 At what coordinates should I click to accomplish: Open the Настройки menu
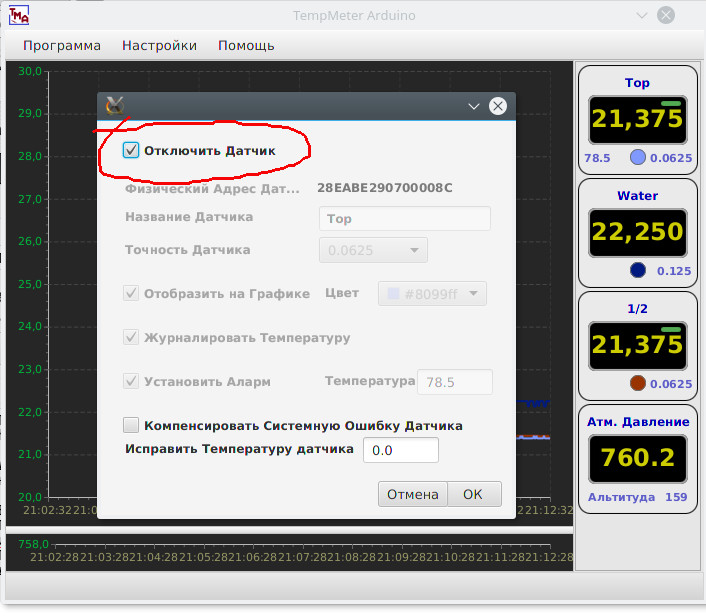[x=159, y=45]
